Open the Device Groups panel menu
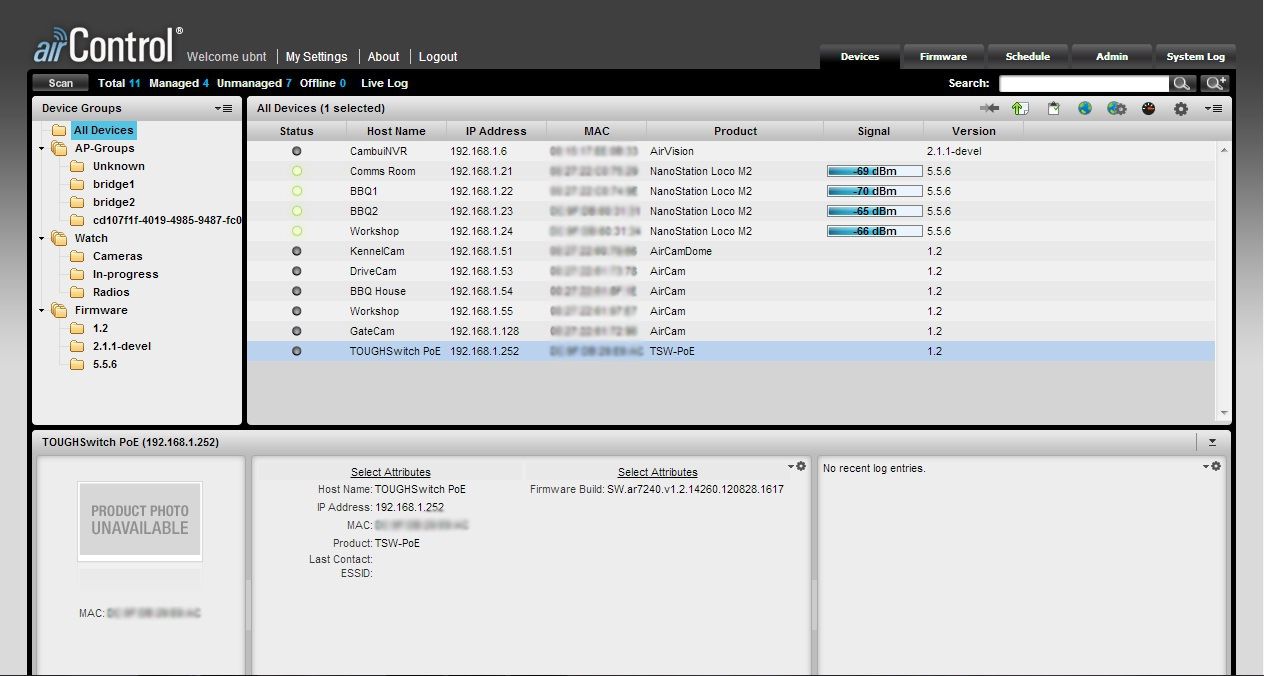 click(223, 108)
